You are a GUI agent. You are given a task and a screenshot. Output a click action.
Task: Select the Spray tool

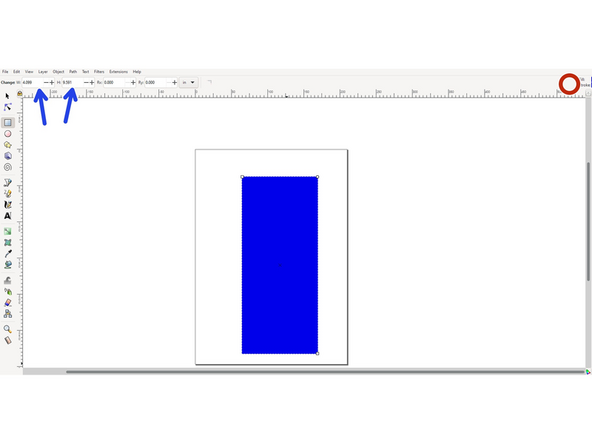click(8, 291)
